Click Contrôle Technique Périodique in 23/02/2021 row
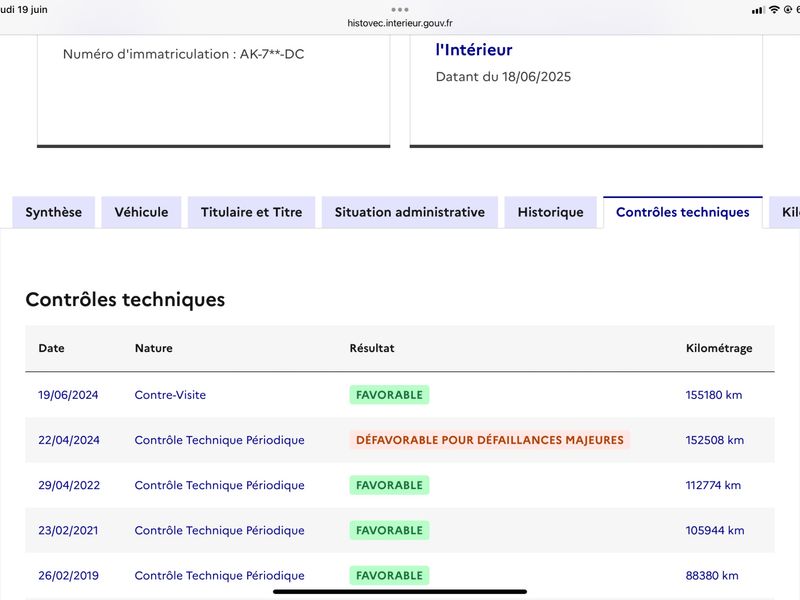Screen dimensions: 800x600 pos(219,530)
